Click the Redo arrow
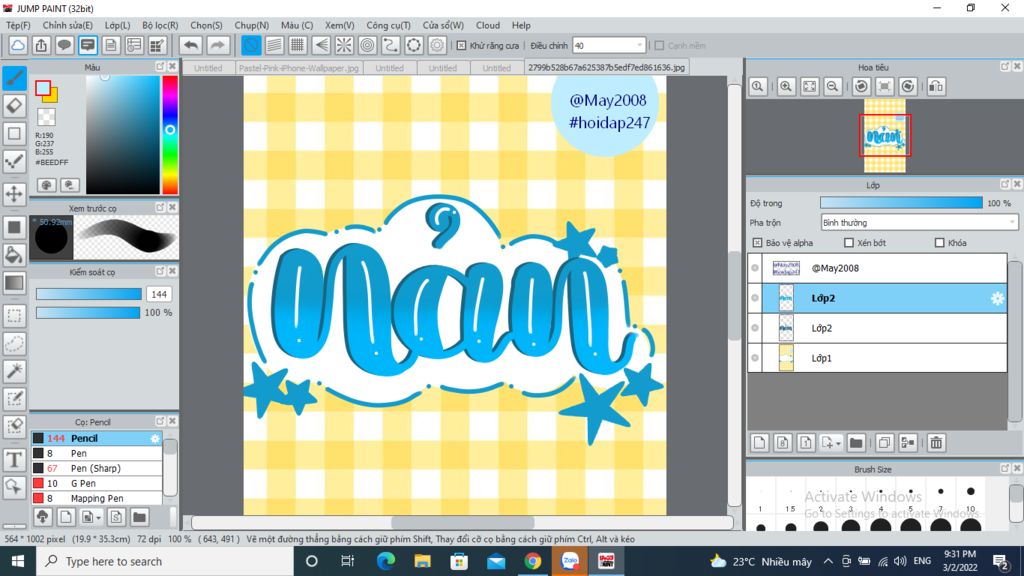Screen dimensions: 1024x576 217,45
